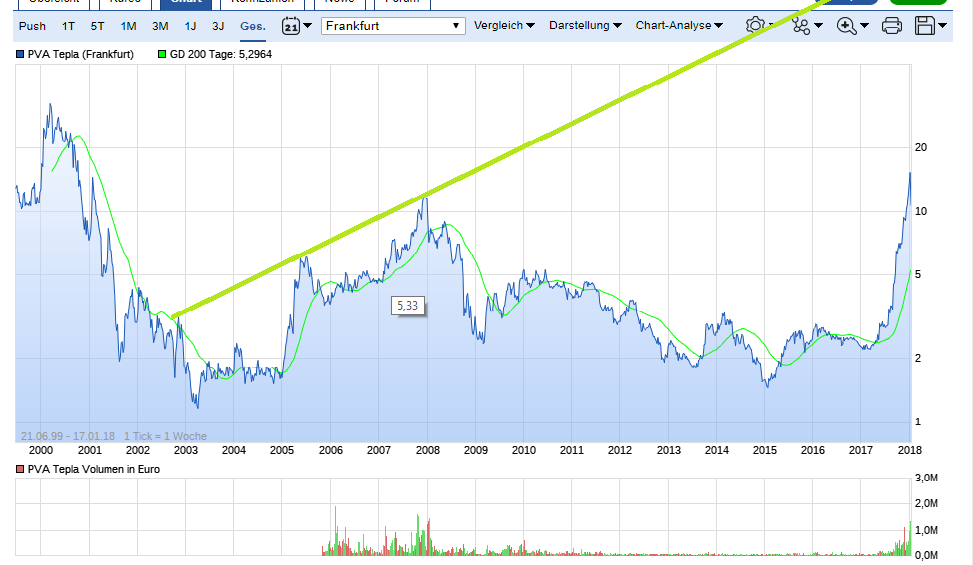
Task: Expand the Chart-Analyse menu
Action: click(679, 25)
